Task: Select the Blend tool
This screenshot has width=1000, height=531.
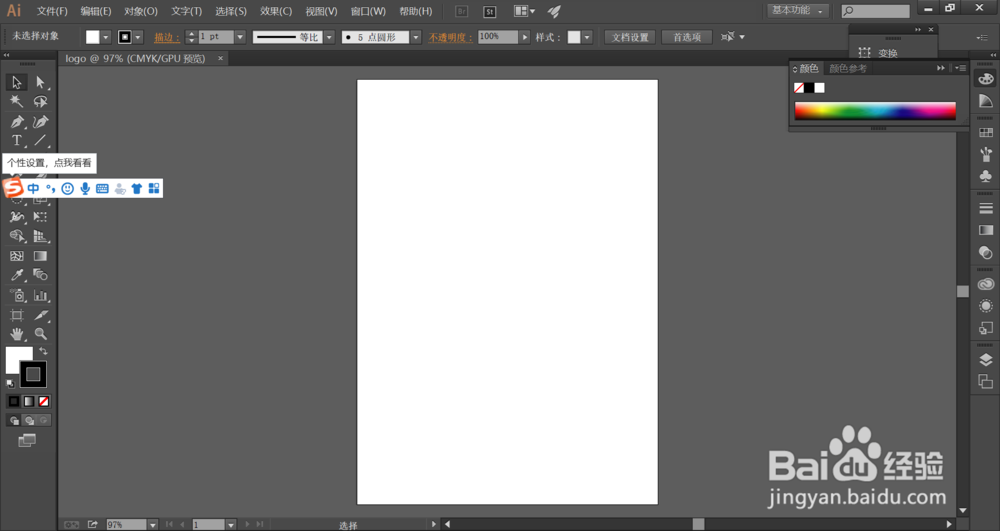Action: [x=40, y=275]
